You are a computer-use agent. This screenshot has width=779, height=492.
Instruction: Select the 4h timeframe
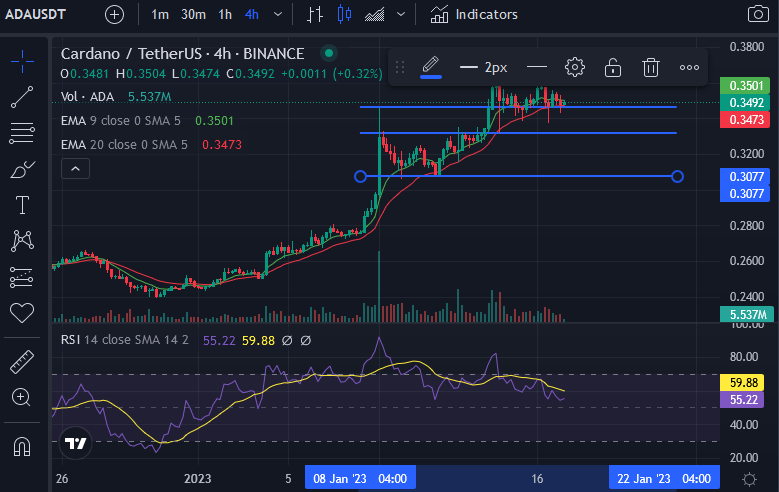coord(252,14)
